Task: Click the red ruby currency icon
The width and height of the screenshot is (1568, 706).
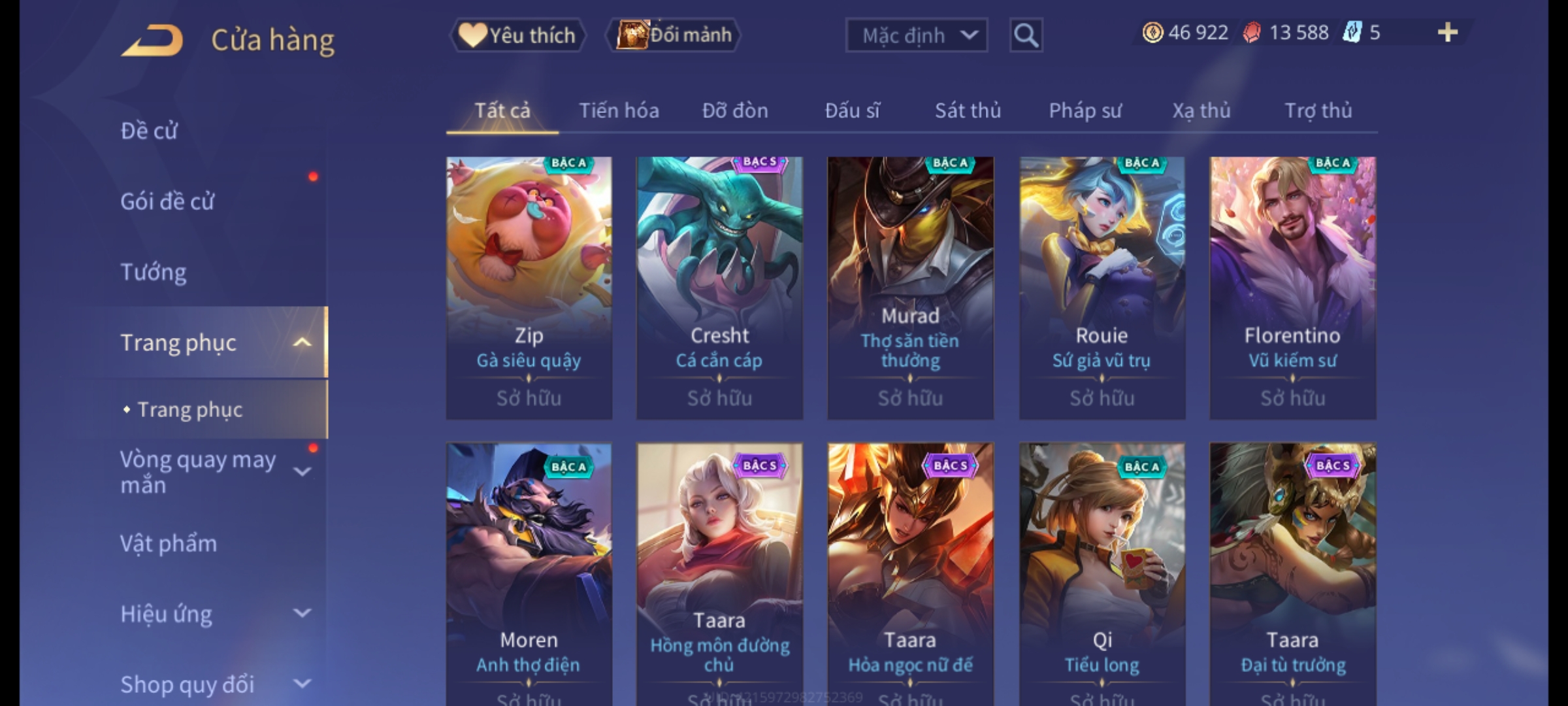Action: (x=1252, y=33)
